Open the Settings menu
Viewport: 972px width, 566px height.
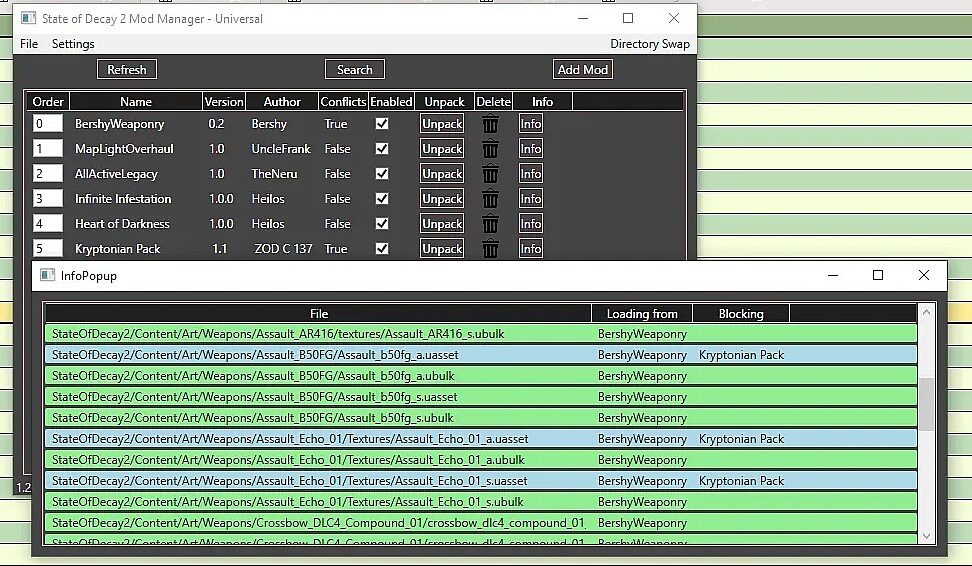coord(73,44)
